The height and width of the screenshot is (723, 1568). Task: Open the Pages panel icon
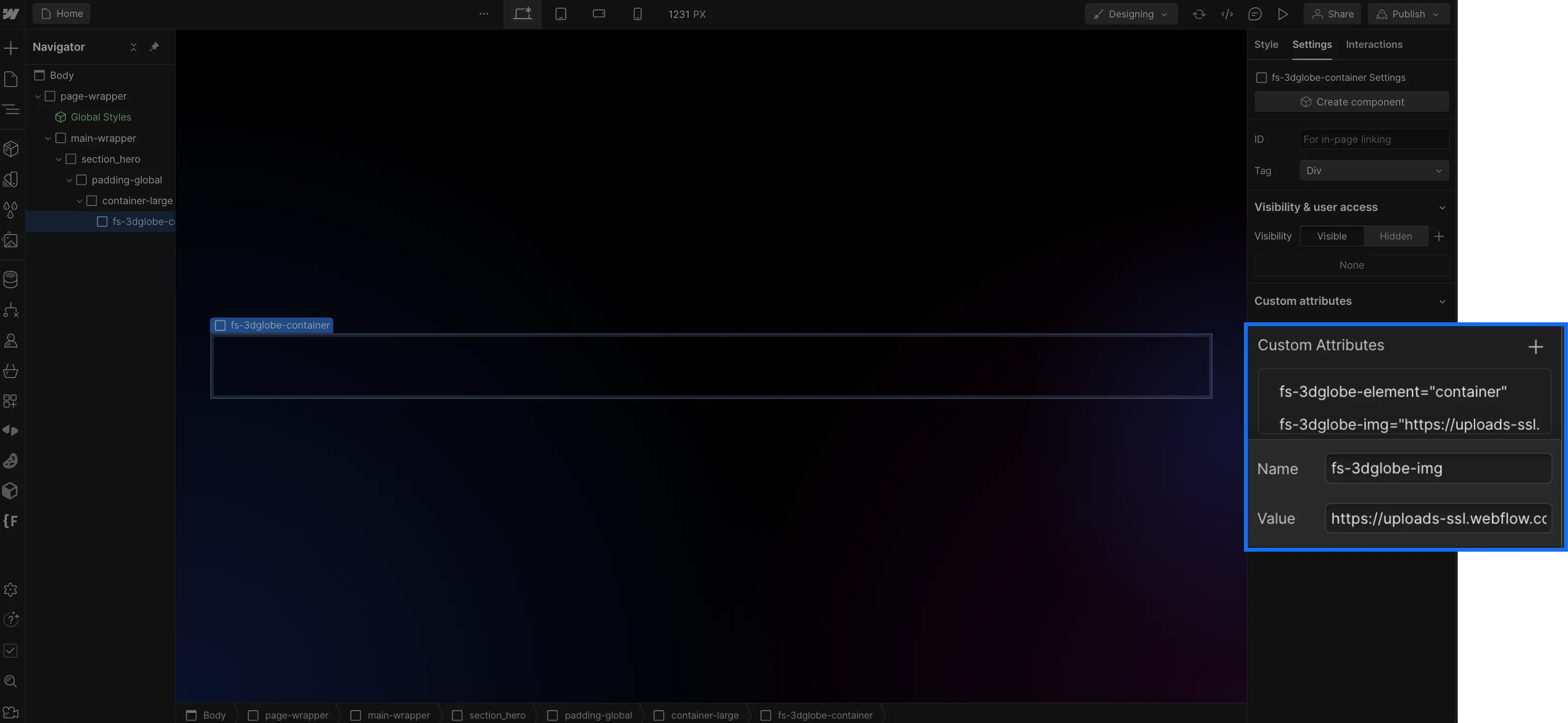click(x=11, y=79)
